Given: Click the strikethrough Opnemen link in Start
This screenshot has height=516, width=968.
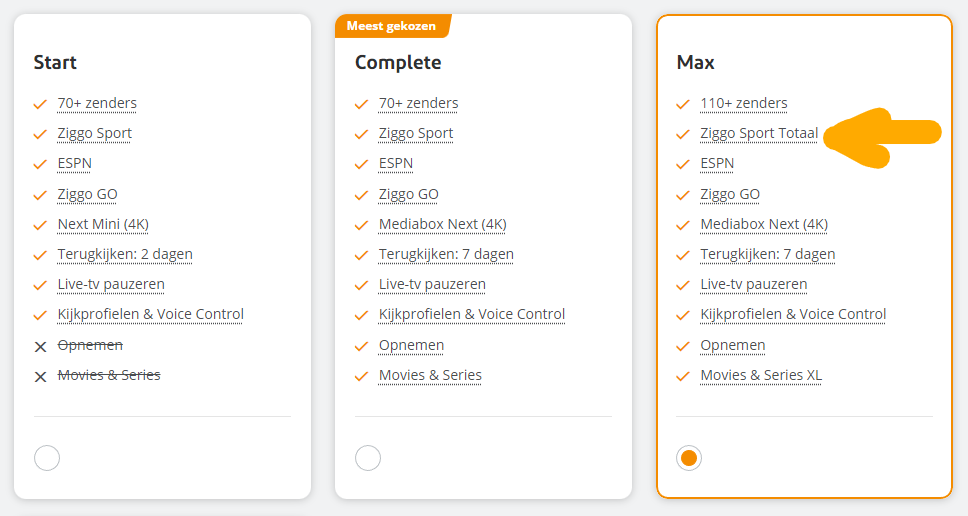Looking at the screenshot, I should pyautogui.click(x=90, y=345).
